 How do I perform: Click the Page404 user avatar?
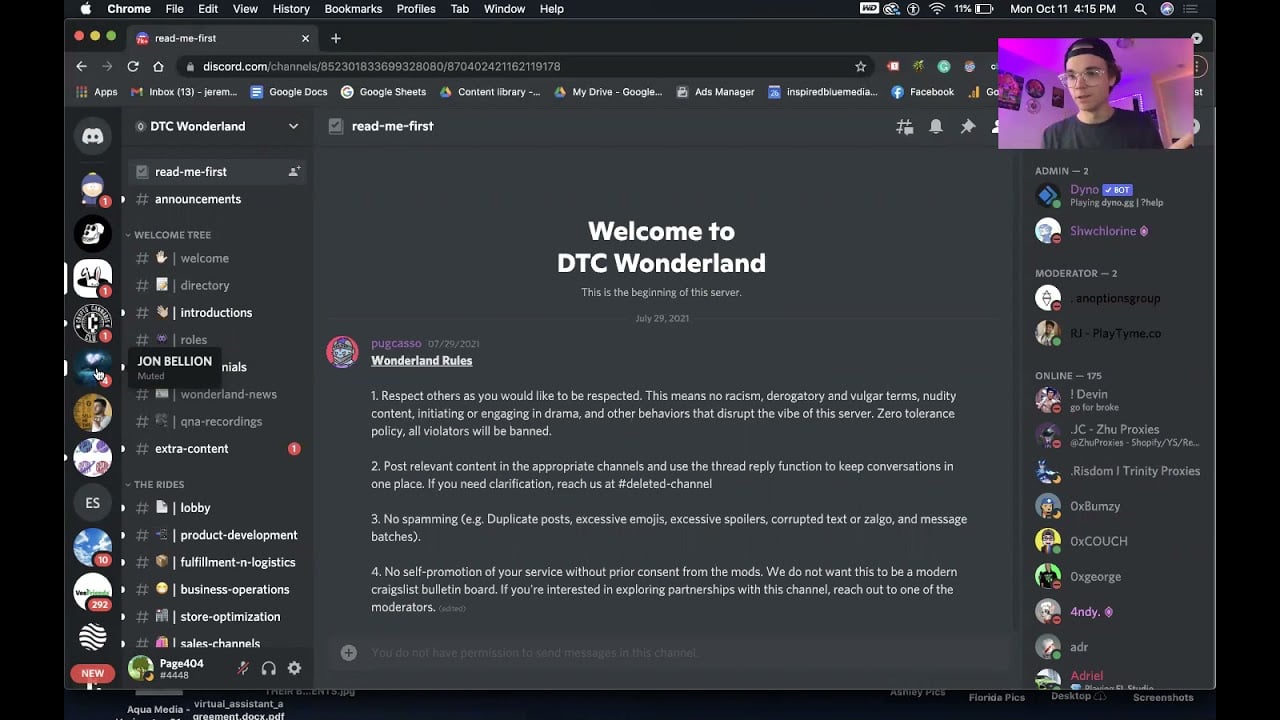140,668
